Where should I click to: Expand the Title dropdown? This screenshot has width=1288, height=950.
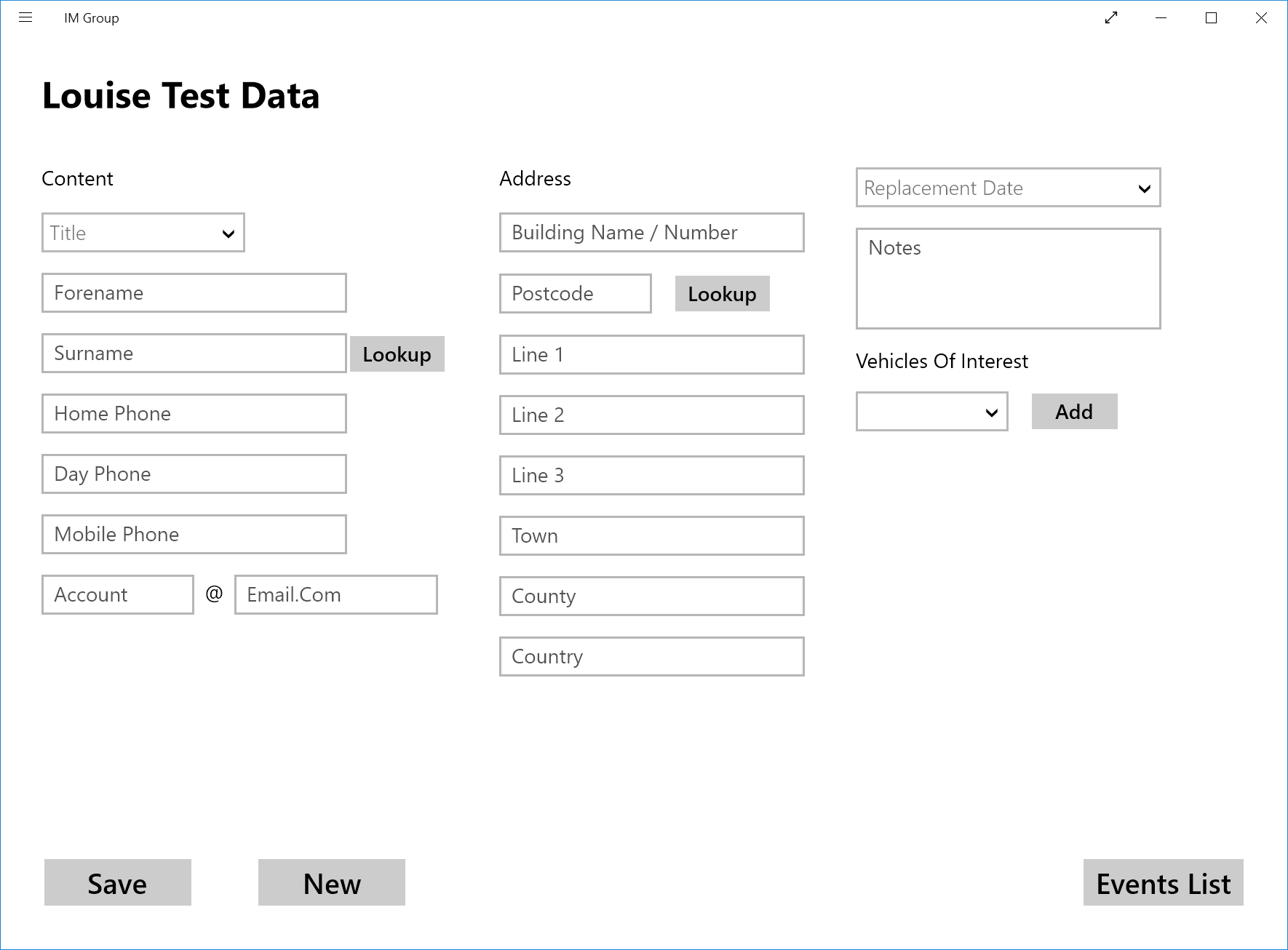(143, 233)
